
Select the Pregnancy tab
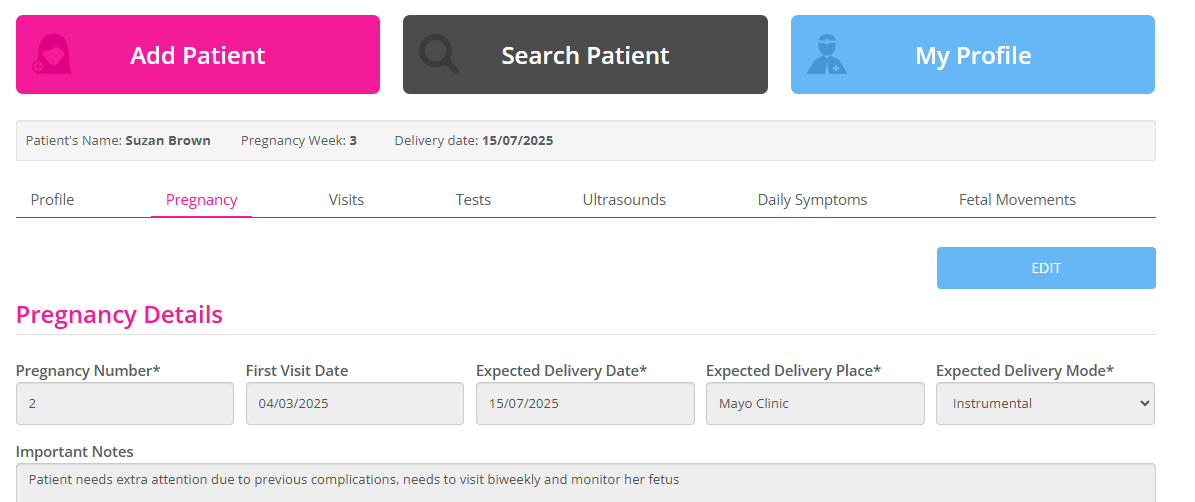[x=201, y=200]
